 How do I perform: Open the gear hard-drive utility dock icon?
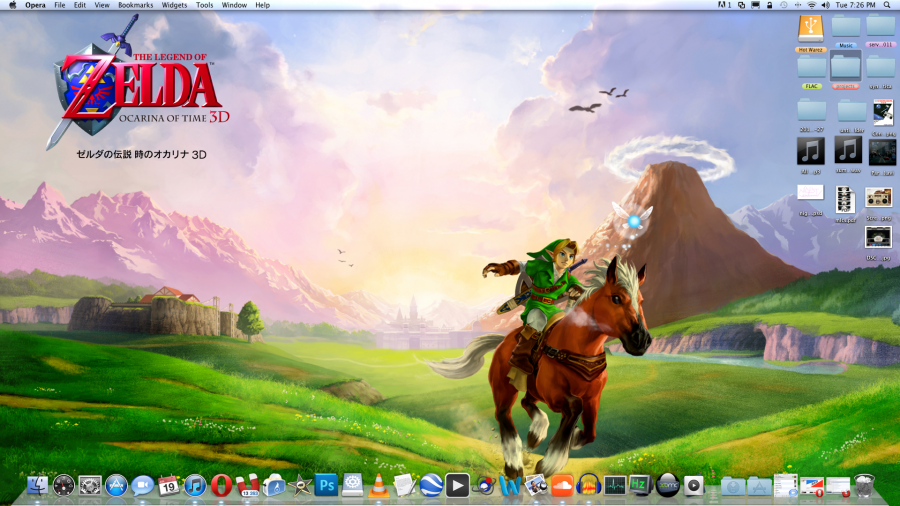(x=352, y=486)
